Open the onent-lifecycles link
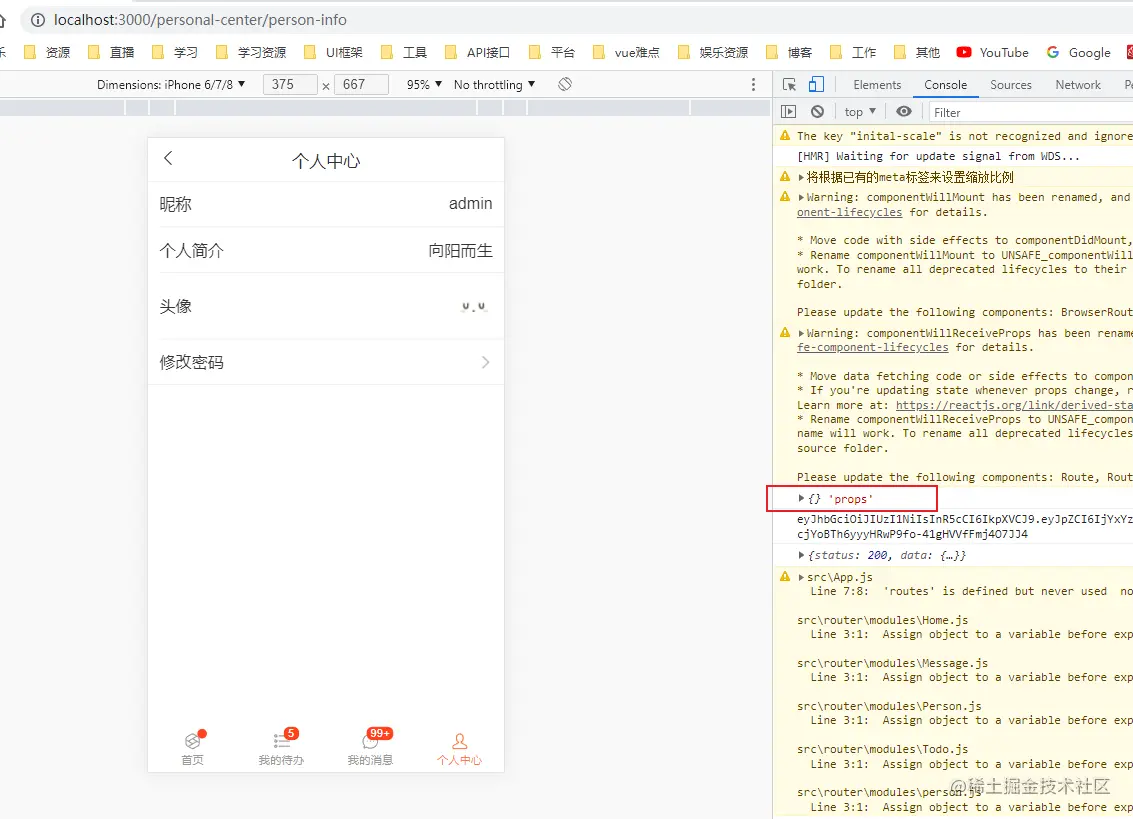The height and width of the screenshot is (819, 1133). (850, 212)
